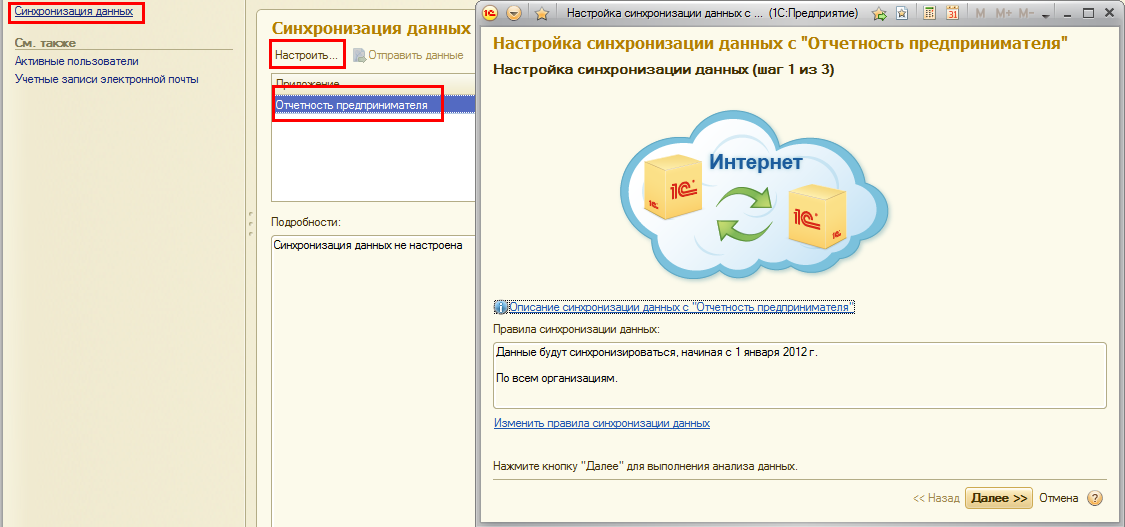Click Отмена to cancel the wizard
The width and height of the screenshot is (1125, 527).
tap(1059, 498)
